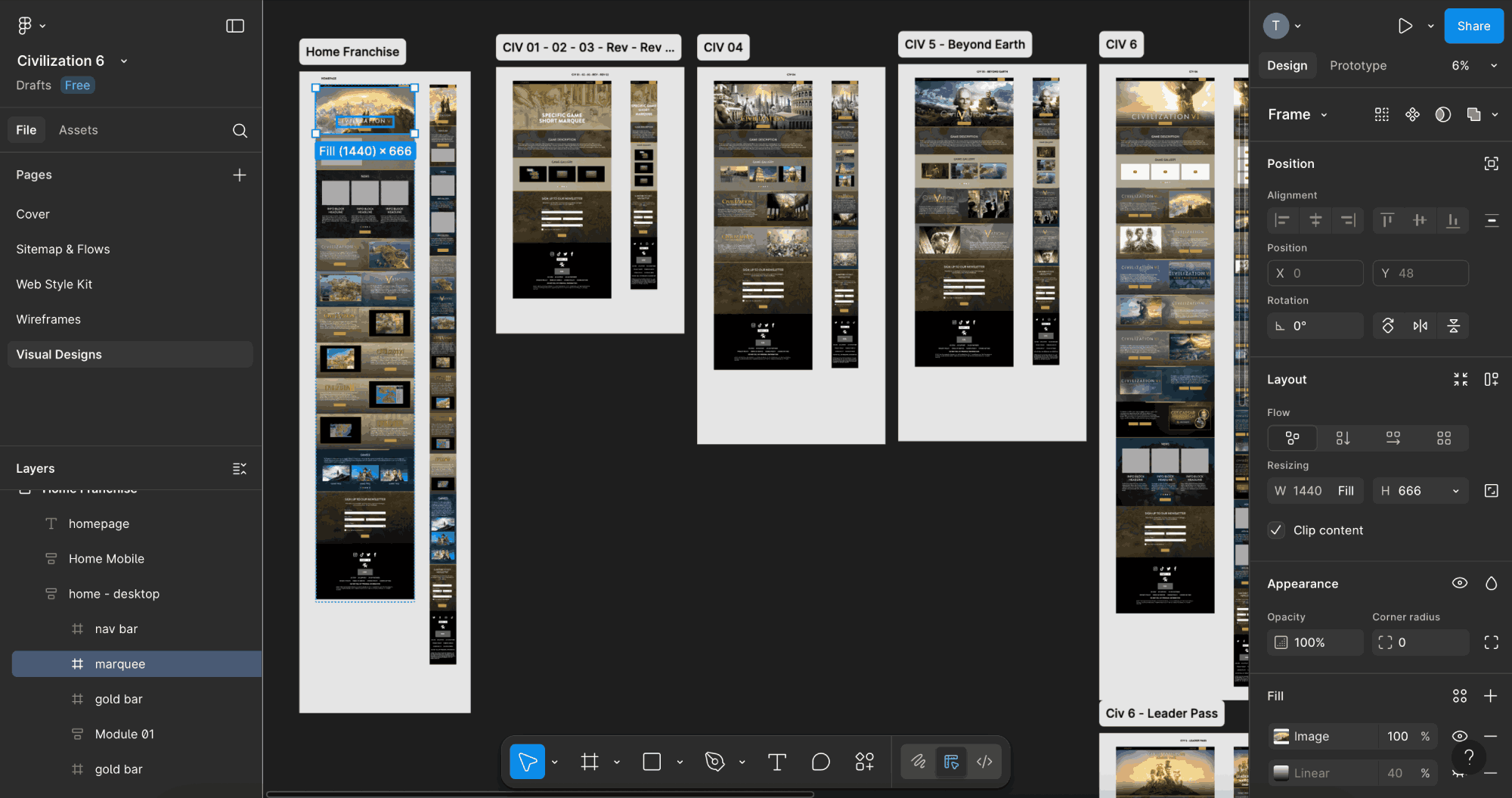Add a new fill with plus

coord(1491,696)
